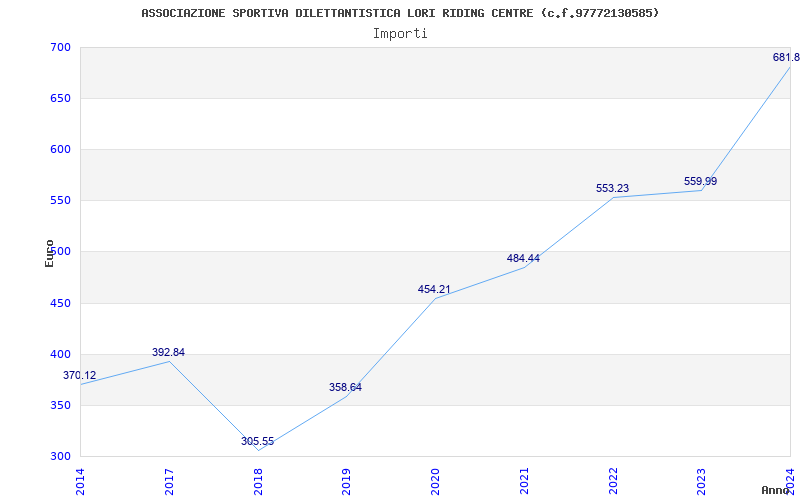Image resolution: width=800 pixels, height=500 pixels.
Task: Click the 550 y-axis tick label
Action: (60, 201)
